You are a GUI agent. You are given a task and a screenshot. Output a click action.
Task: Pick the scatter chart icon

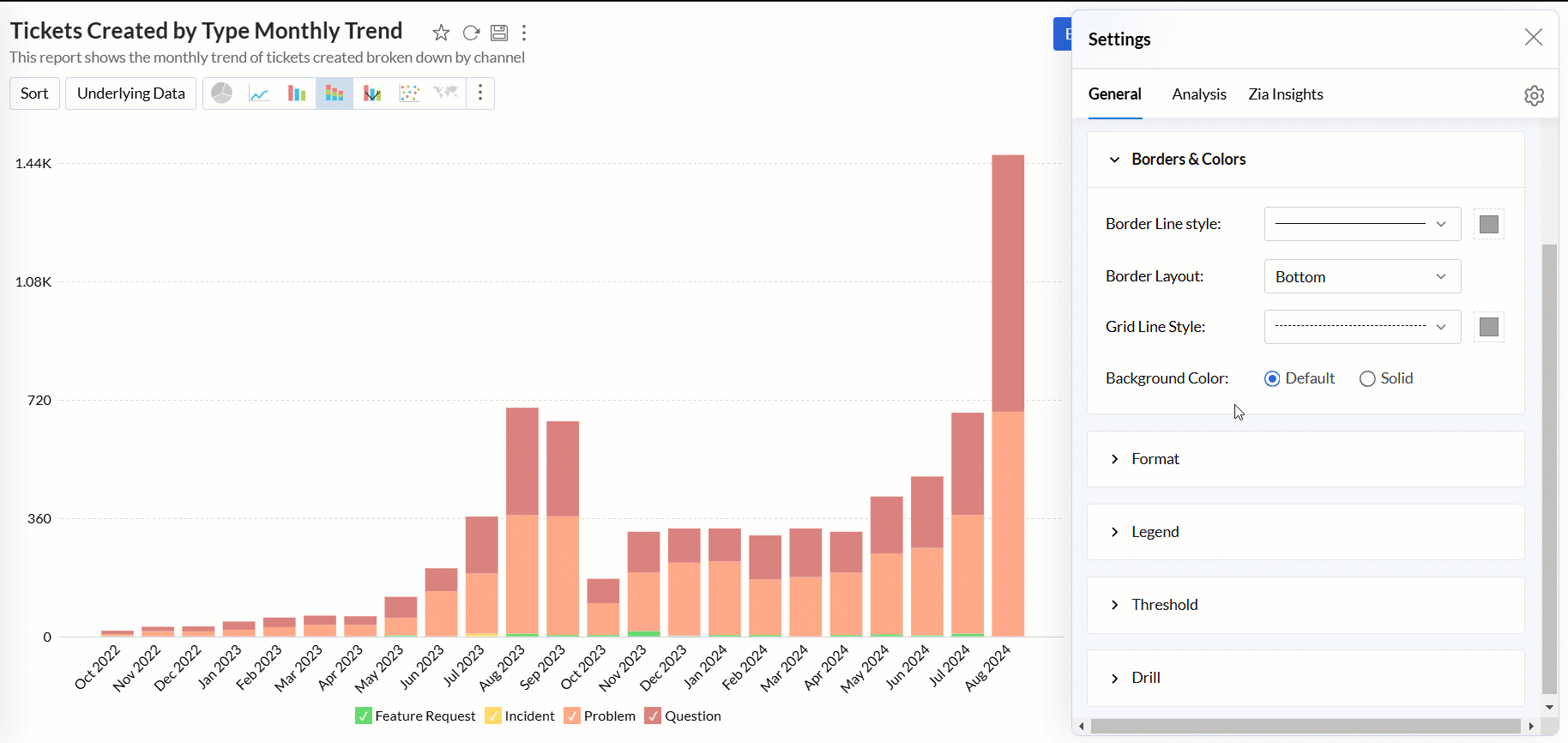pyautogui.click(x=409, y=94)
